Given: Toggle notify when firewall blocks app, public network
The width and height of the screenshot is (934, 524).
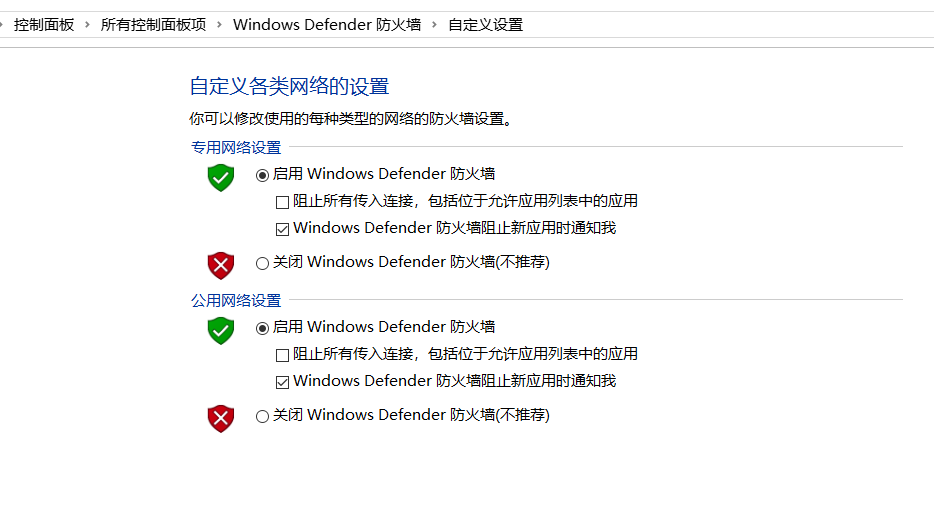Looking at the screenshot, I should (282, 382).
